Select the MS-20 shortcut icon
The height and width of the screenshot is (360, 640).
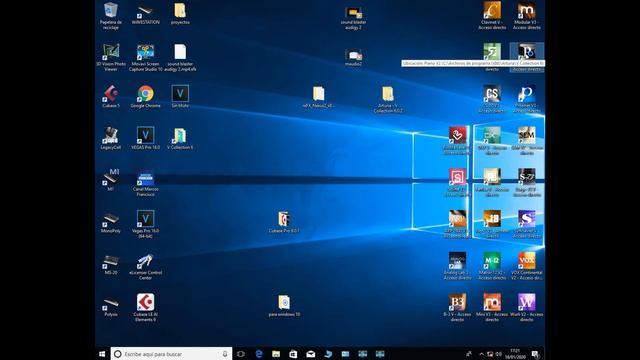click(111, 263)
